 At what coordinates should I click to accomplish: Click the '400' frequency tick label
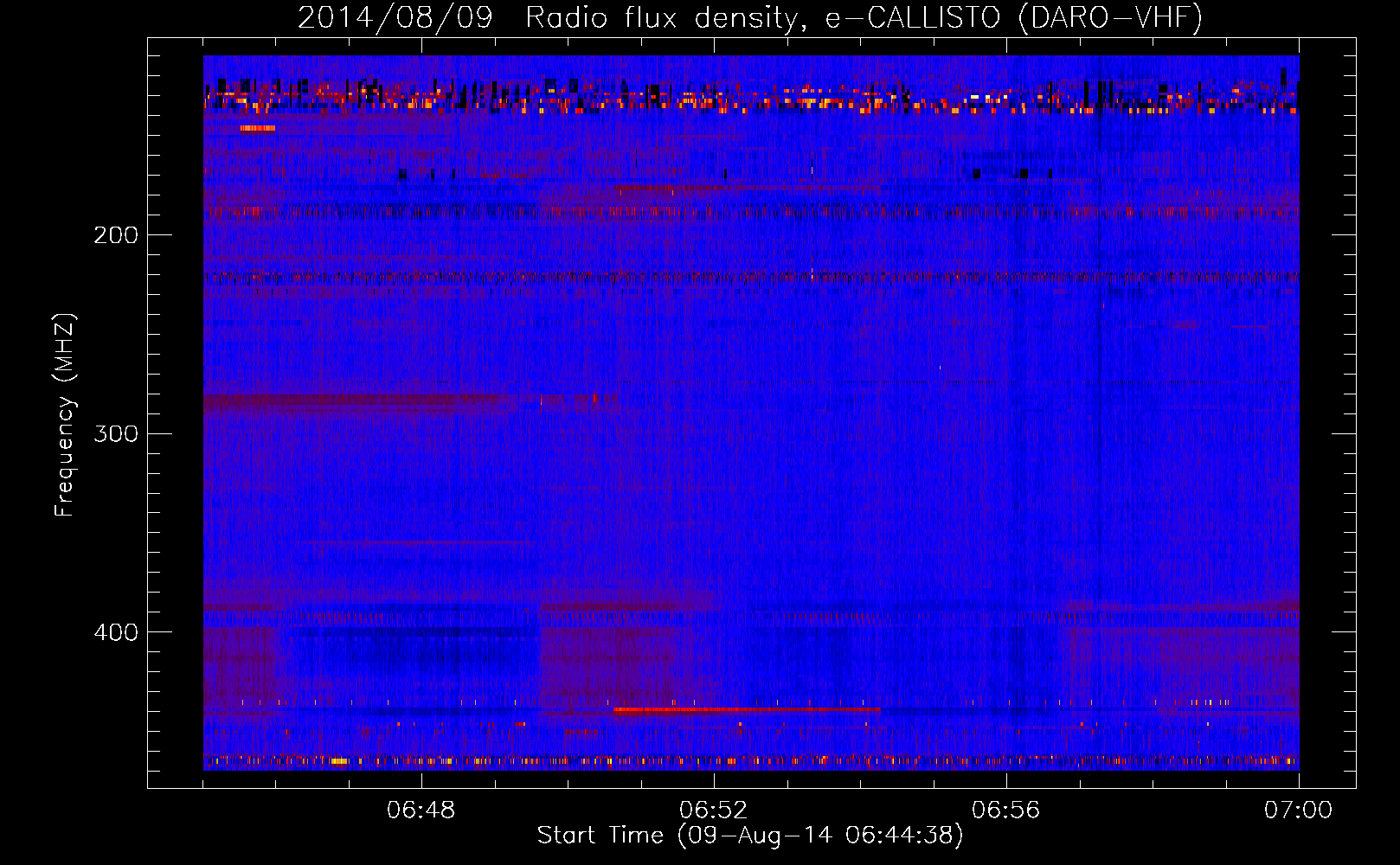[x=116, y=632]
